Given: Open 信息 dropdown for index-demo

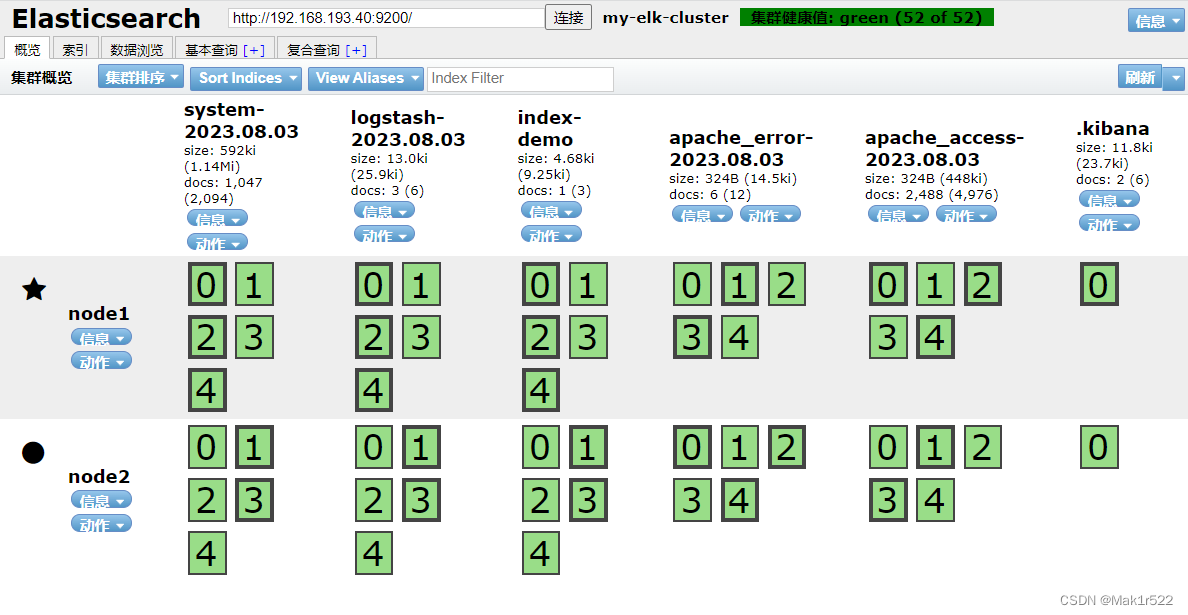Looking at the screenshot, I should pyautogui.click(x=552, y=210).
